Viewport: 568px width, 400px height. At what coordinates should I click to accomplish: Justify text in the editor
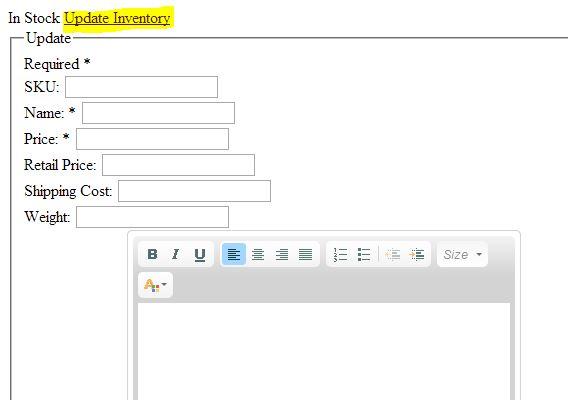pos(305,254)
